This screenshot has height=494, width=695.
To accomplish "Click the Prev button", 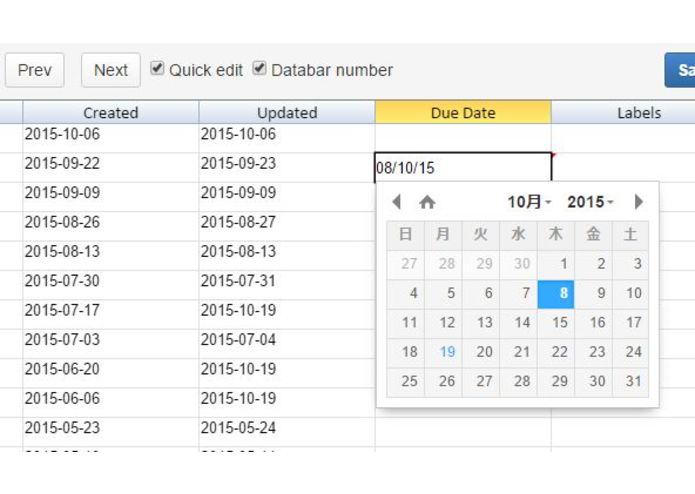I will click(35, 70).
